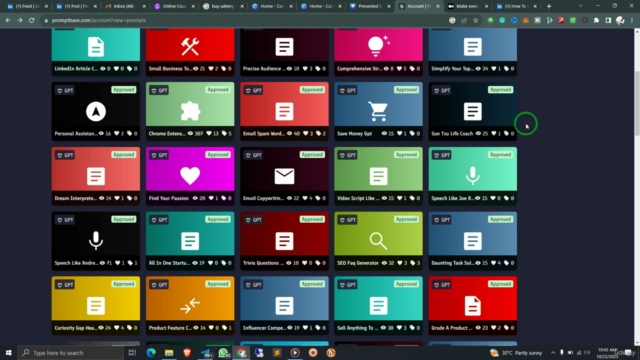Open the tab search dropdown arrow
Image resolution: width=640 pixels, height=360 pixels.
coord(580,6)
